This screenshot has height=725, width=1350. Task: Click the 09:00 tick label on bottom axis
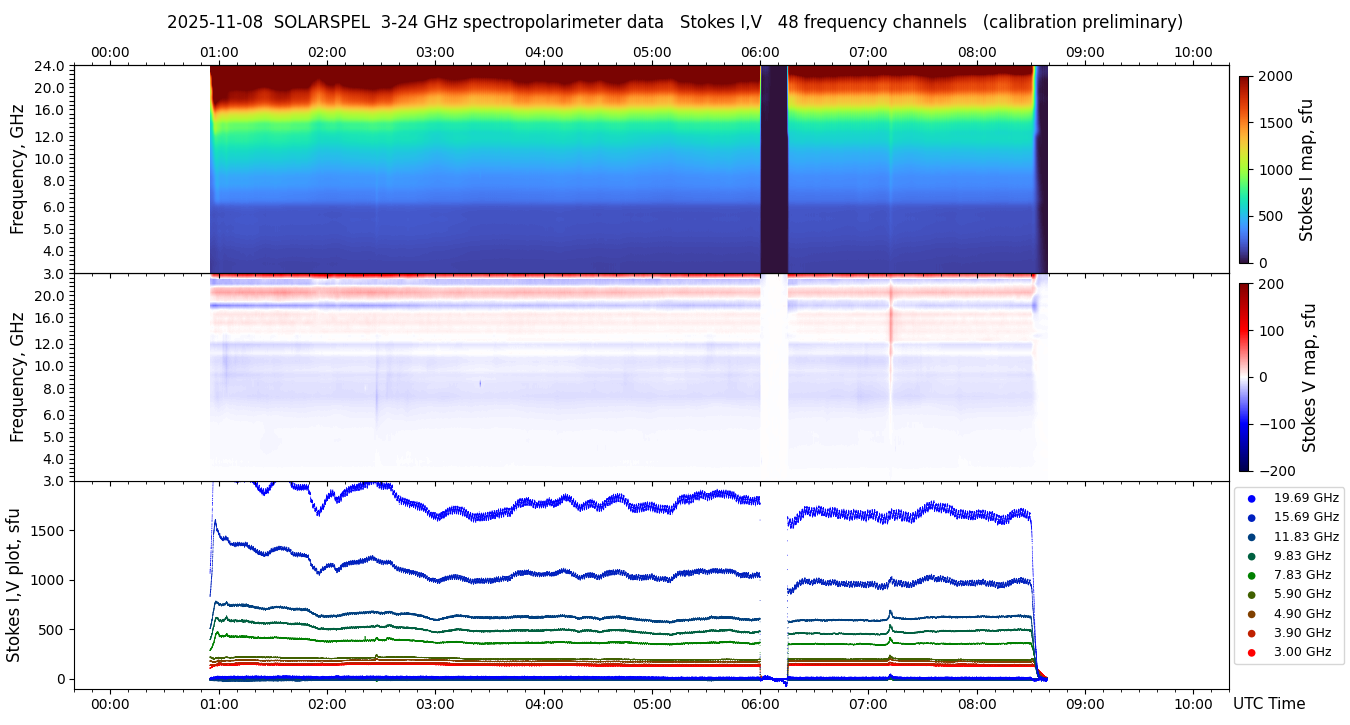(1085, 704)
